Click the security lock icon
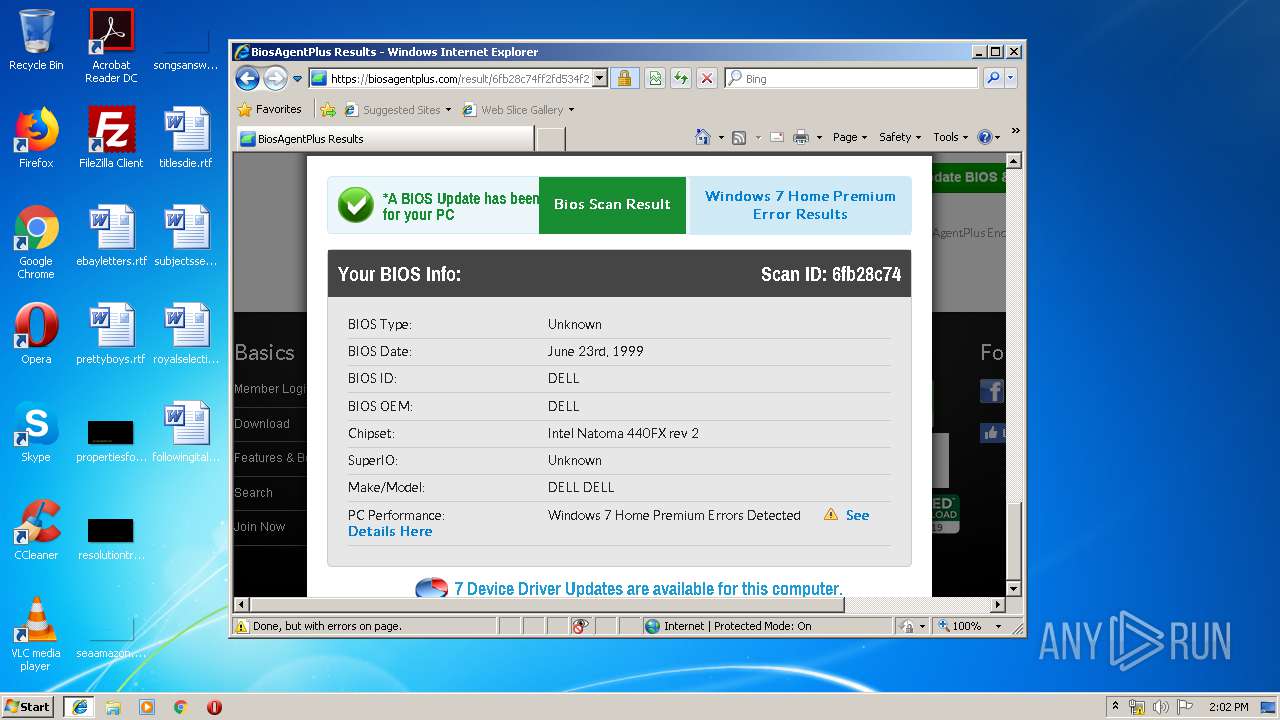 pyautogui.click(x=624, y=78)
